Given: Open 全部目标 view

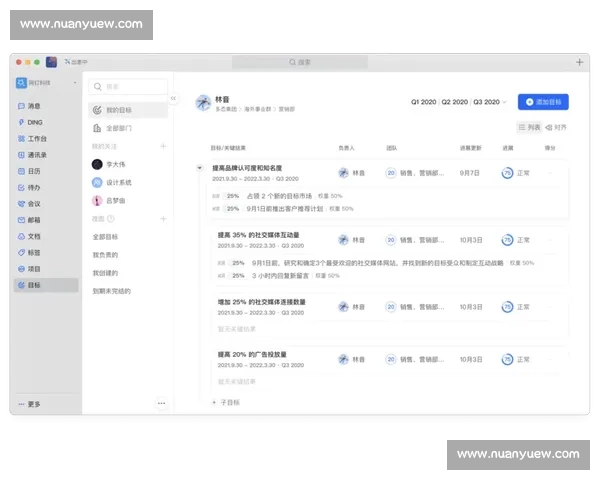Looking at the screenshot, I should tap(105, 237).
